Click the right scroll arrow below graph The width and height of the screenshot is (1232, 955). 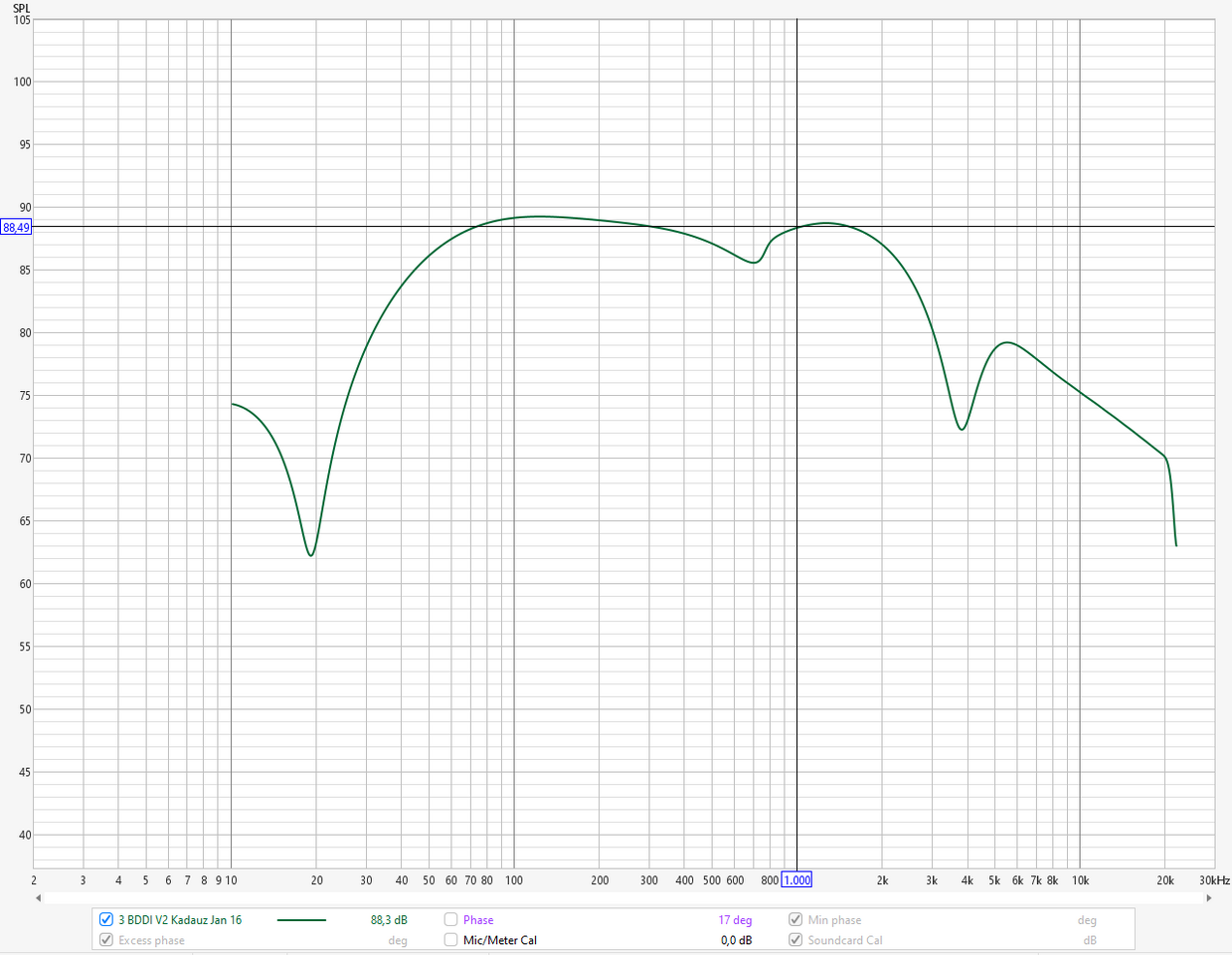coord(1209,898)
